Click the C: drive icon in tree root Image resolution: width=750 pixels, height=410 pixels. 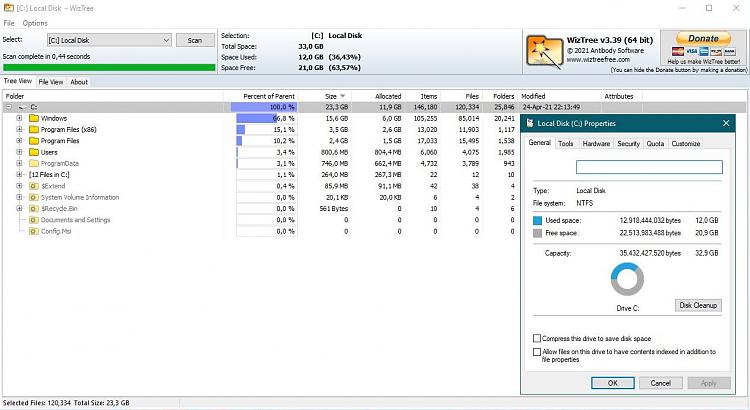pos(22,107)
